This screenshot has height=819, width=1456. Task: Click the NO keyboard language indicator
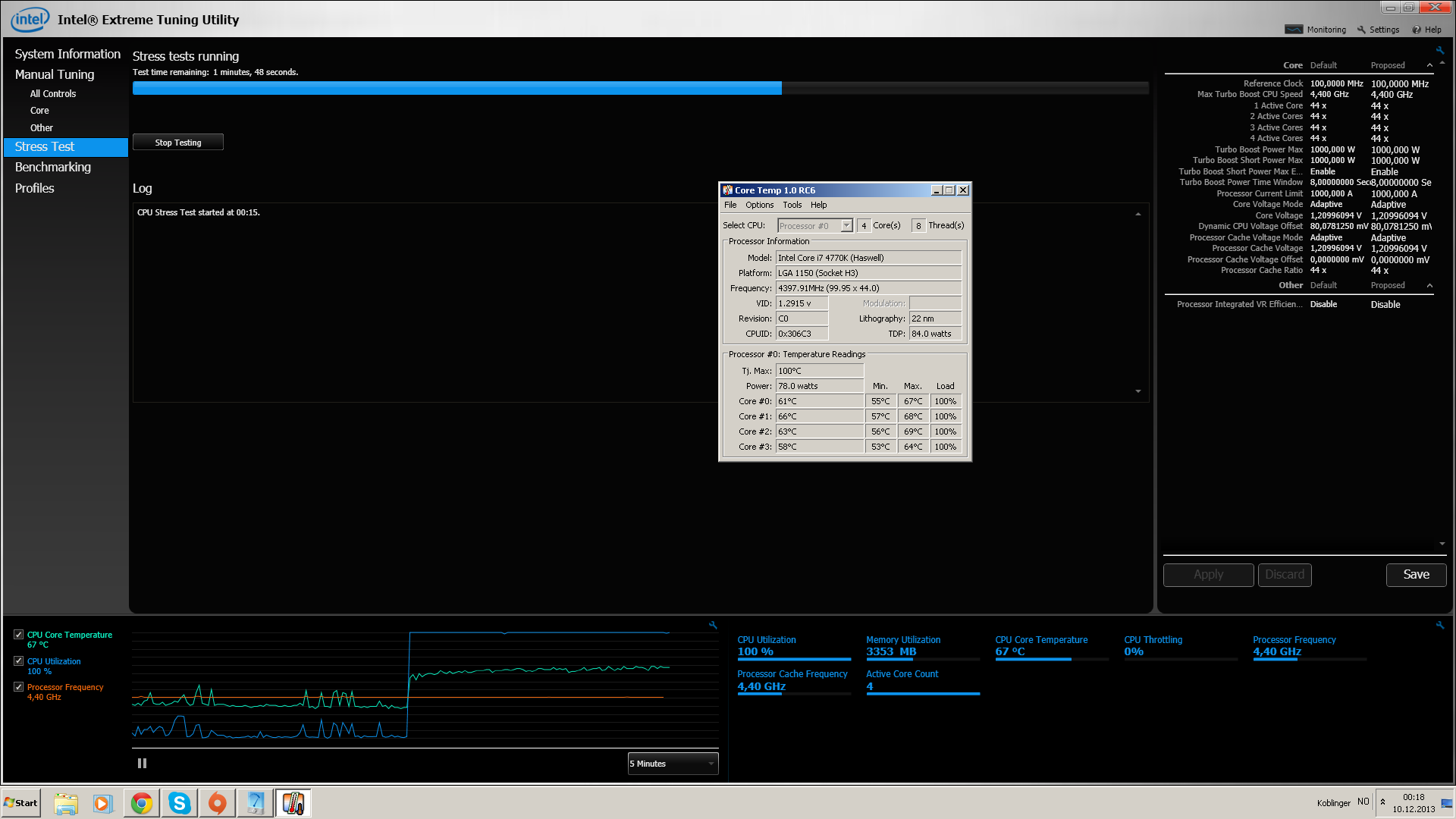click(1363, 802)
